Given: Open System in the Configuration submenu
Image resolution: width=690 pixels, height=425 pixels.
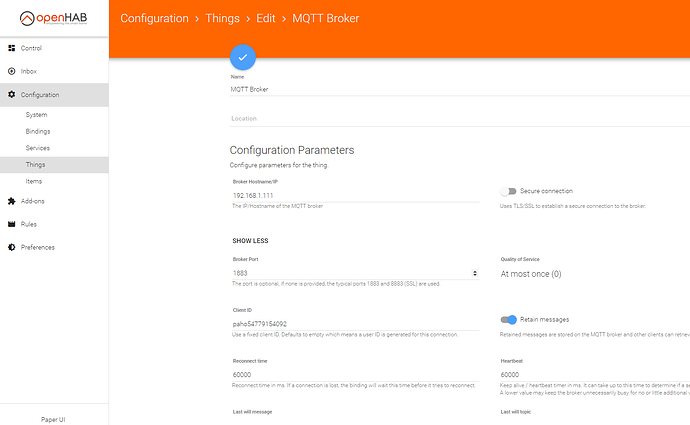Looking at the screenshot, I should [x=36, y=115].
